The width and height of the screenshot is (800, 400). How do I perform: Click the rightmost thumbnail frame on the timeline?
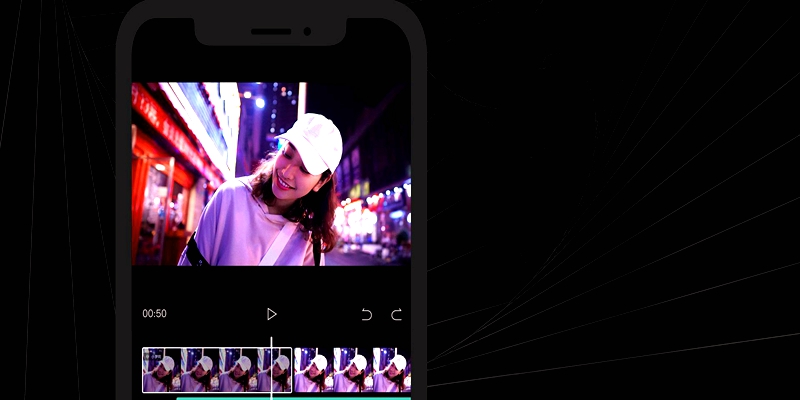(x=392, y=371)
